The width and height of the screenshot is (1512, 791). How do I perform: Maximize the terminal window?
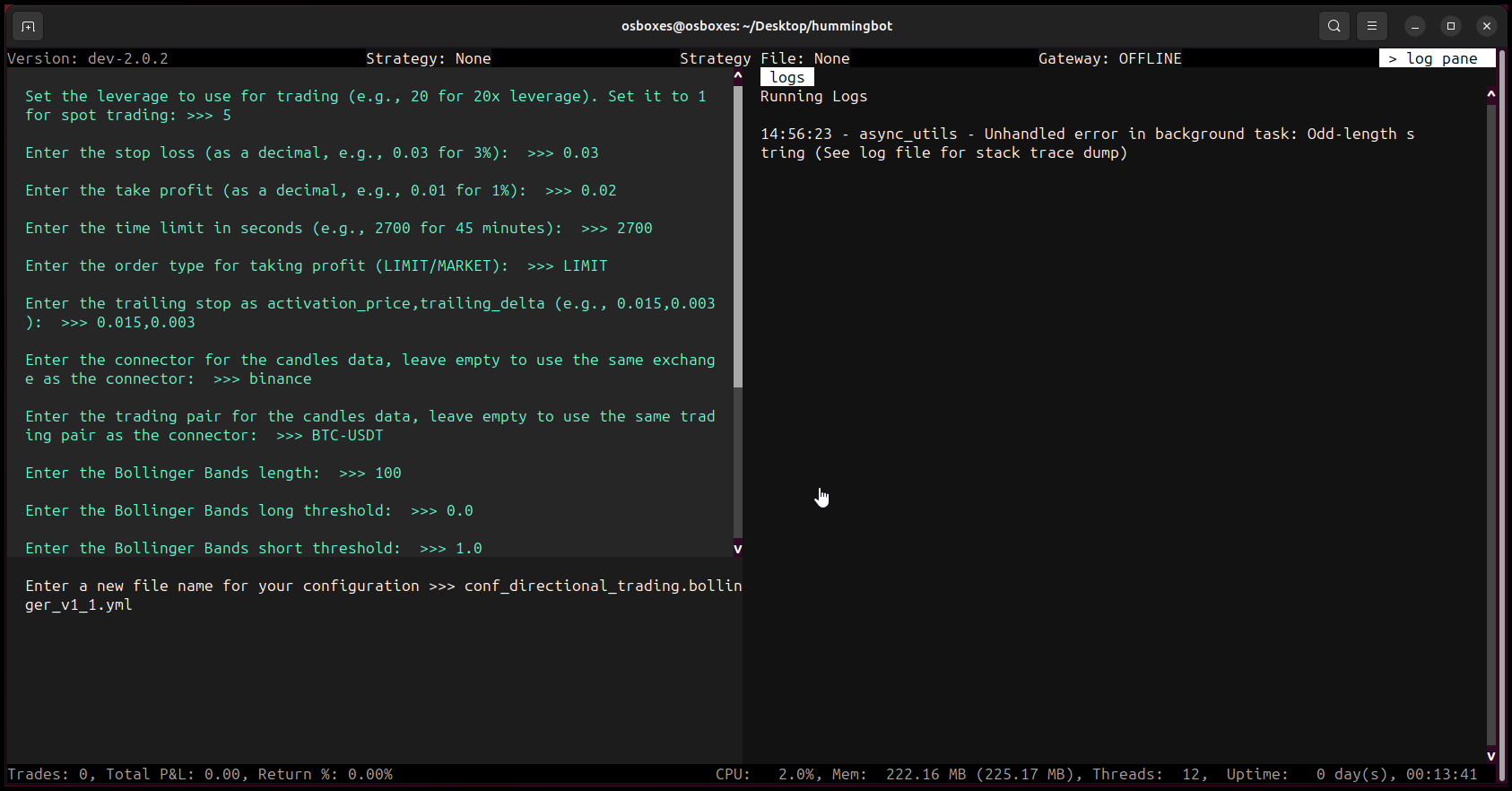pos(1451,26)
